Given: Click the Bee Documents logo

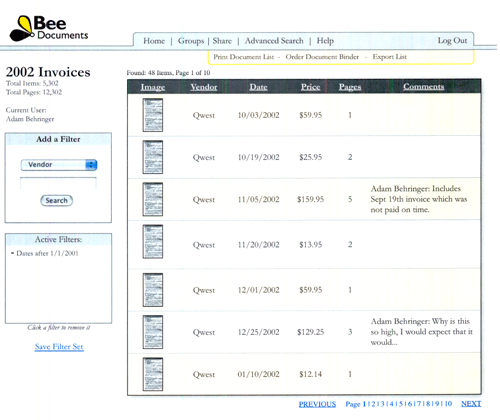Looking at the screenshot, I should (x=49, y=29).
